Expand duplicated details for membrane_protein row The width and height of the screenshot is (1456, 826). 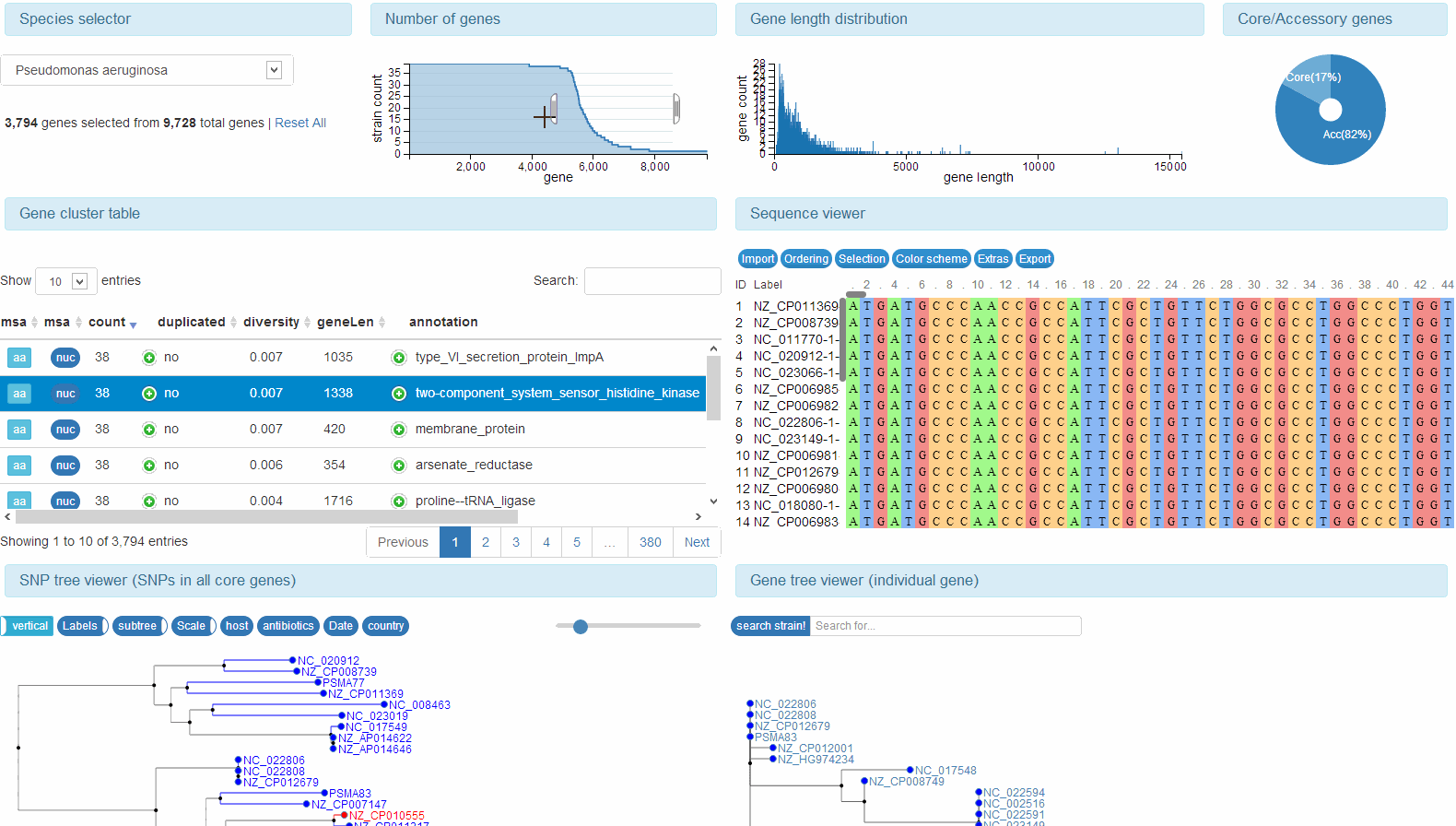[149, 430]
